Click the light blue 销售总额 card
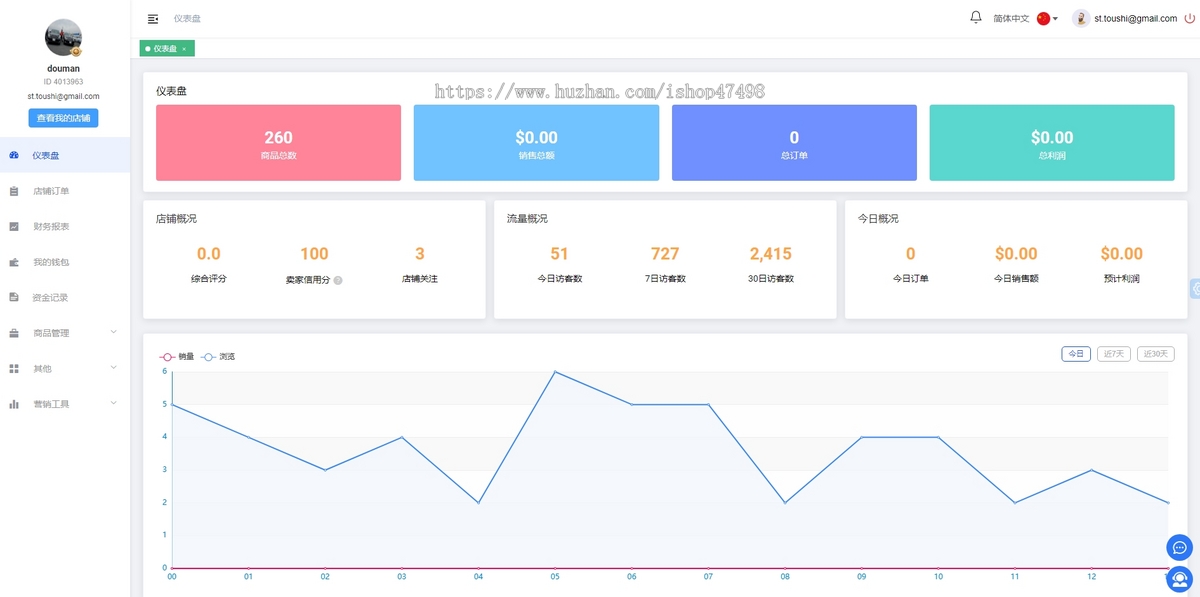1200x597 pixels. coord(536,143)
